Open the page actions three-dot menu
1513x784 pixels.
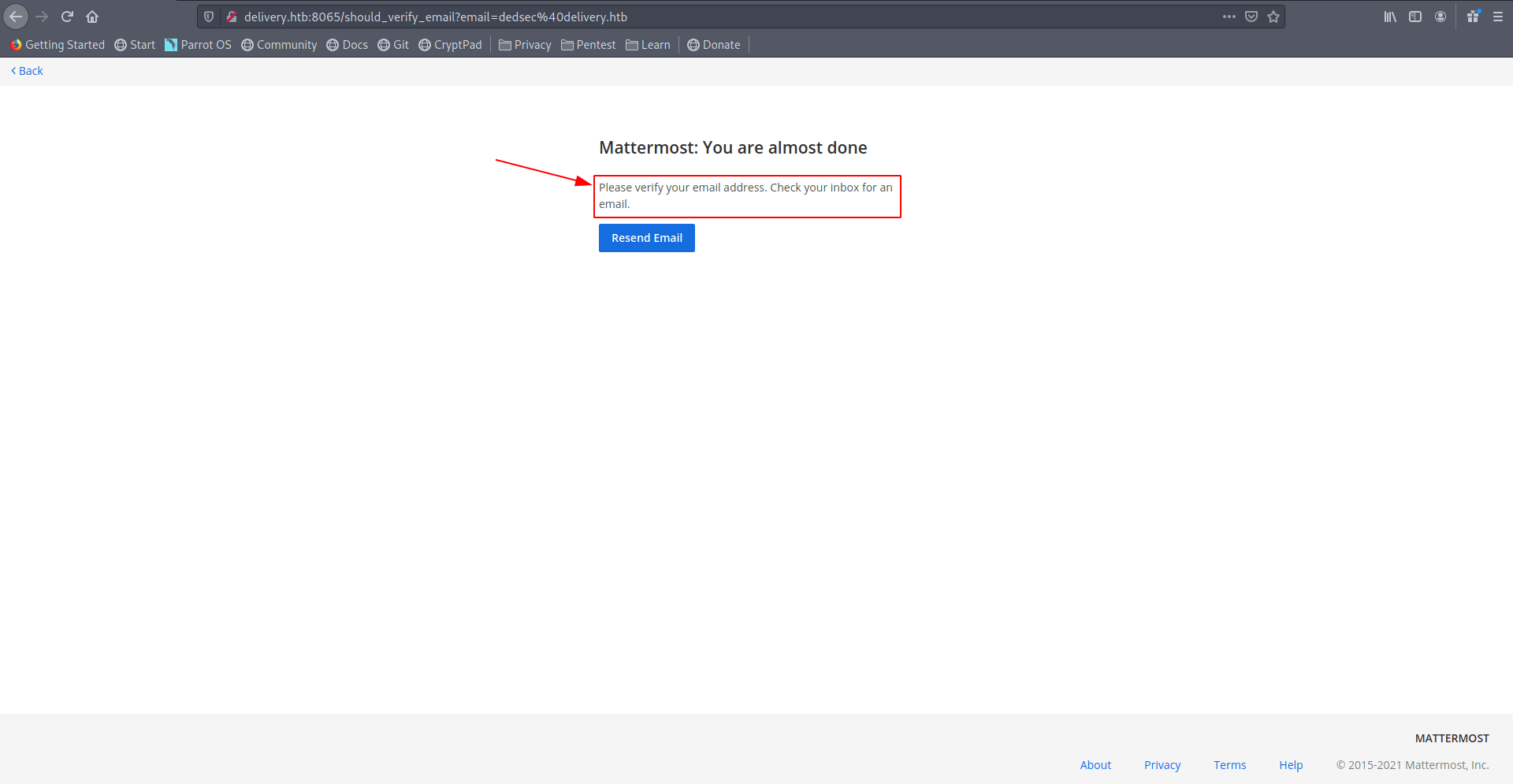(1229, 17)
